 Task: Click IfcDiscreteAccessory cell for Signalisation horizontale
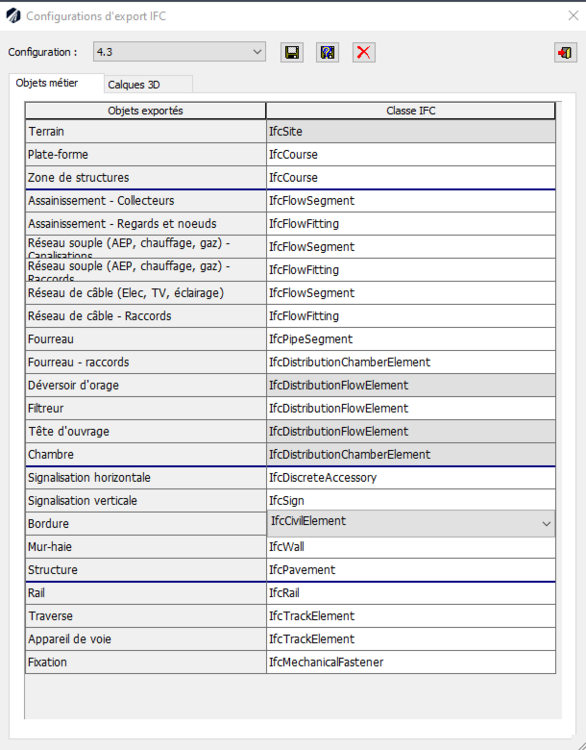click(x=411, y=477)
